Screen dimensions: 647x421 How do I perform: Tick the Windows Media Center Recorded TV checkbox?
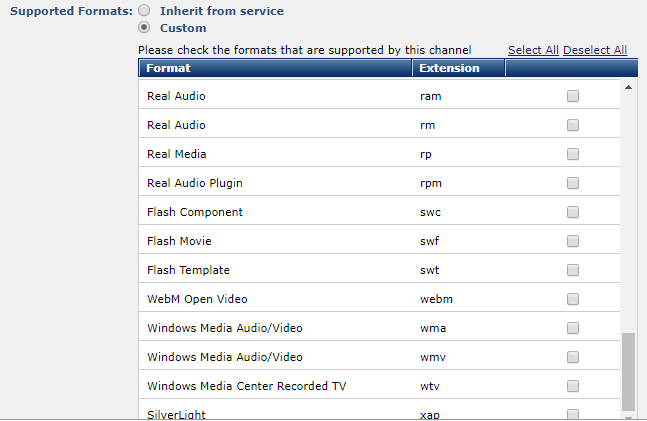pos(573,387)
